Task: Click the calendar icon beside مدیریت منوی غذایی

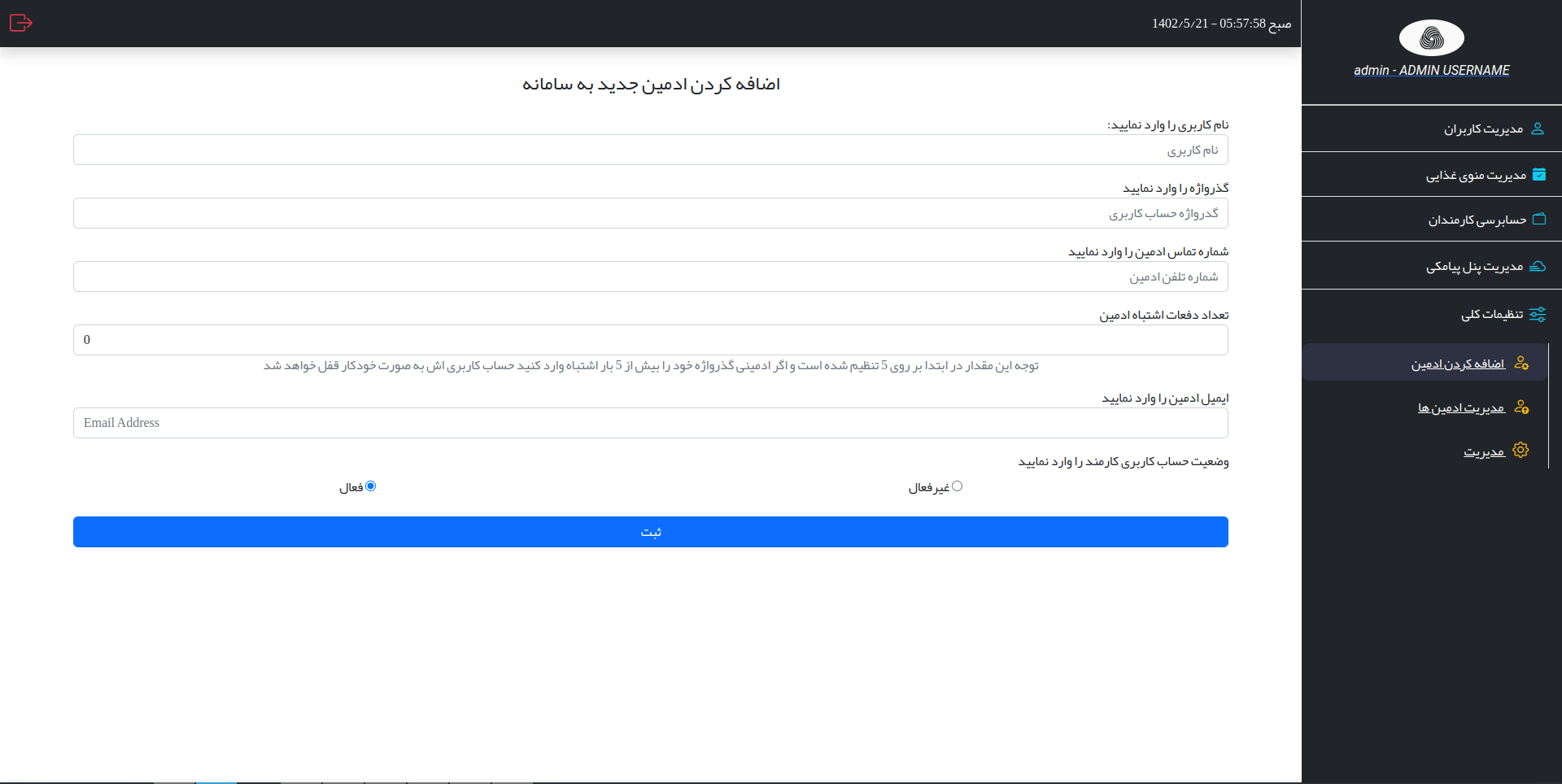Action: click(x=1538, y=174)
